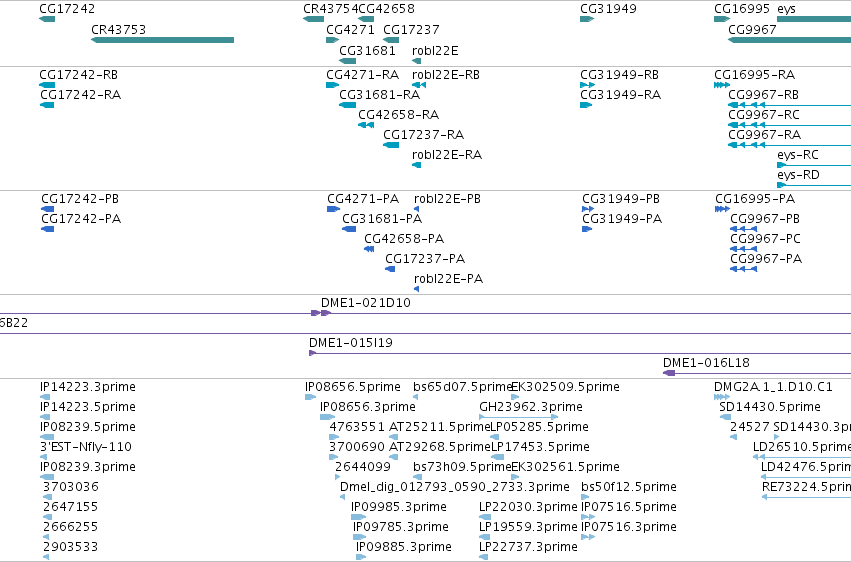Select protein CG16995-PA
The height and width of the screenshot is (562, 851).
[755, 199]
